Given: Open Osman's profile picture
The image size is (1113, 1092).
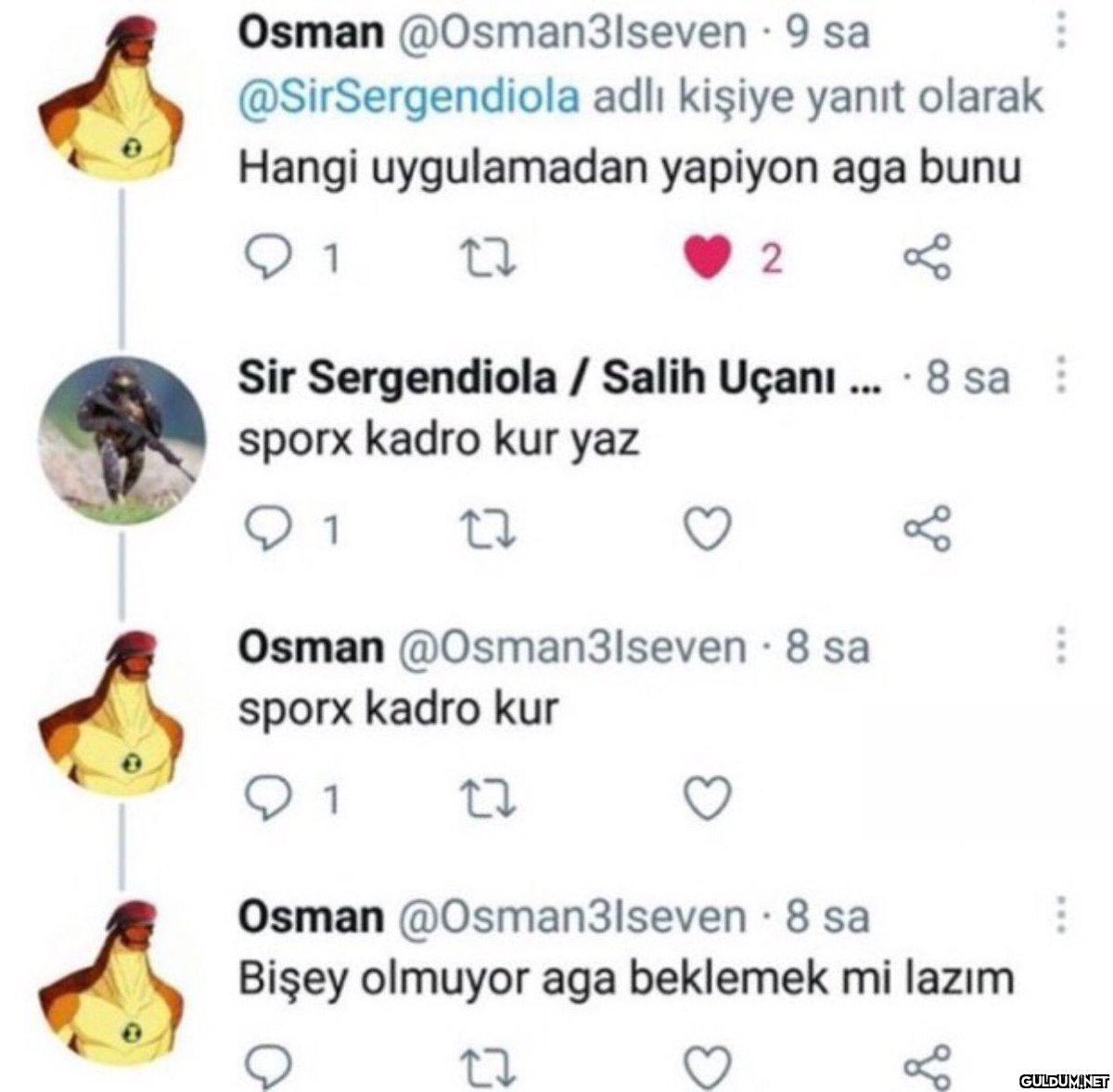Looking at the screenshot, I should pos(119,97).
